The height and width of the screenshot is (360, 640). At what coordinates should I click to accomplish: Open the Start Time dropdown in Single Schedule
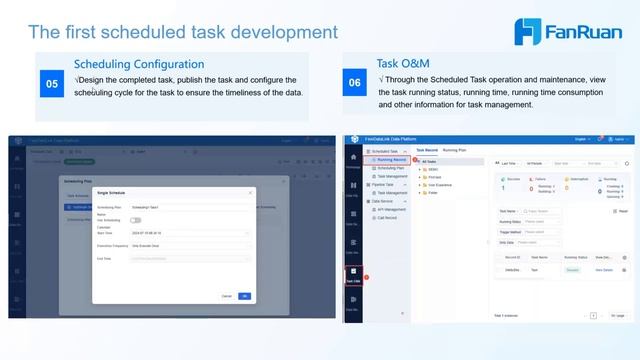click(x=190, y=233)
